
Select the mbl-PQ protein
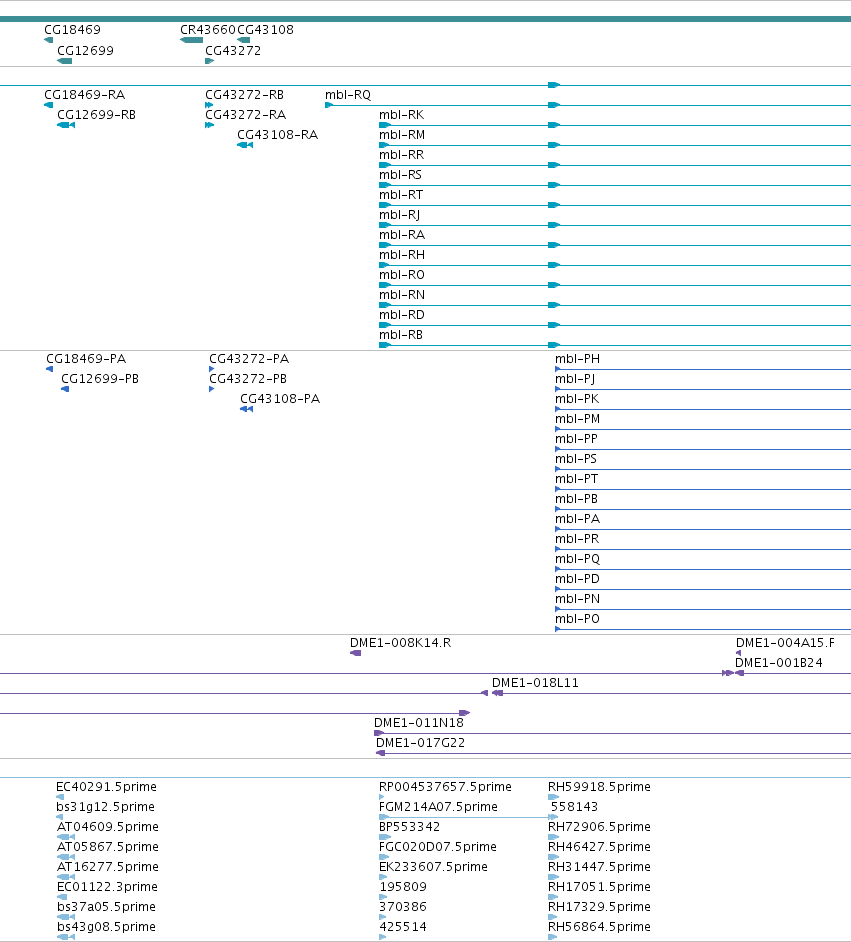click(577, 559)
